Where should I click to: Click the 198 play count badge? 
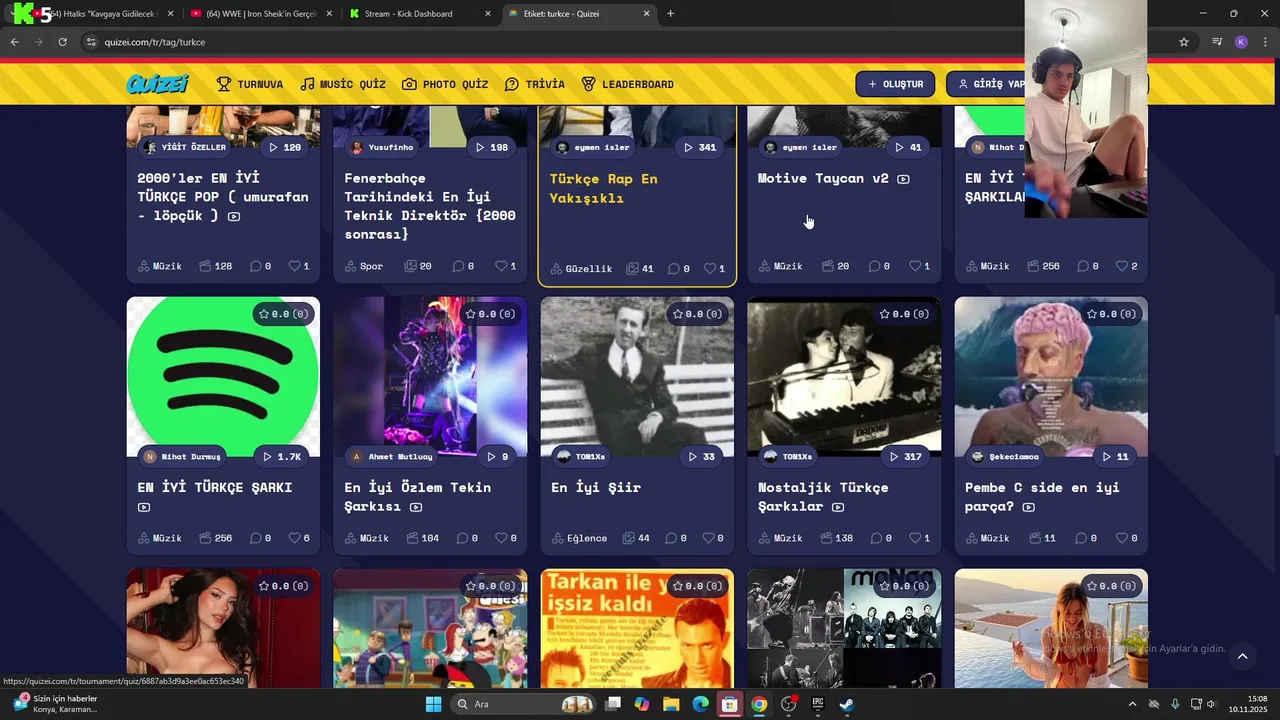pyautogui.click(x=491, y=147)
